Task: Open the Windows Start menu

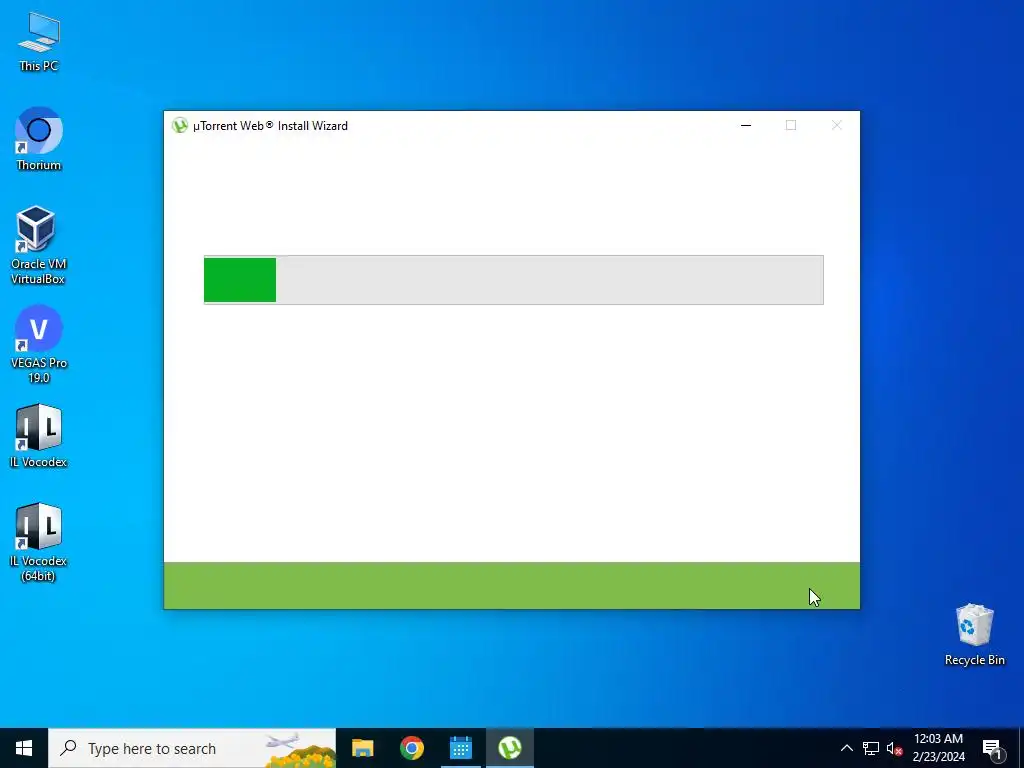Action: [x=24, y=748]
